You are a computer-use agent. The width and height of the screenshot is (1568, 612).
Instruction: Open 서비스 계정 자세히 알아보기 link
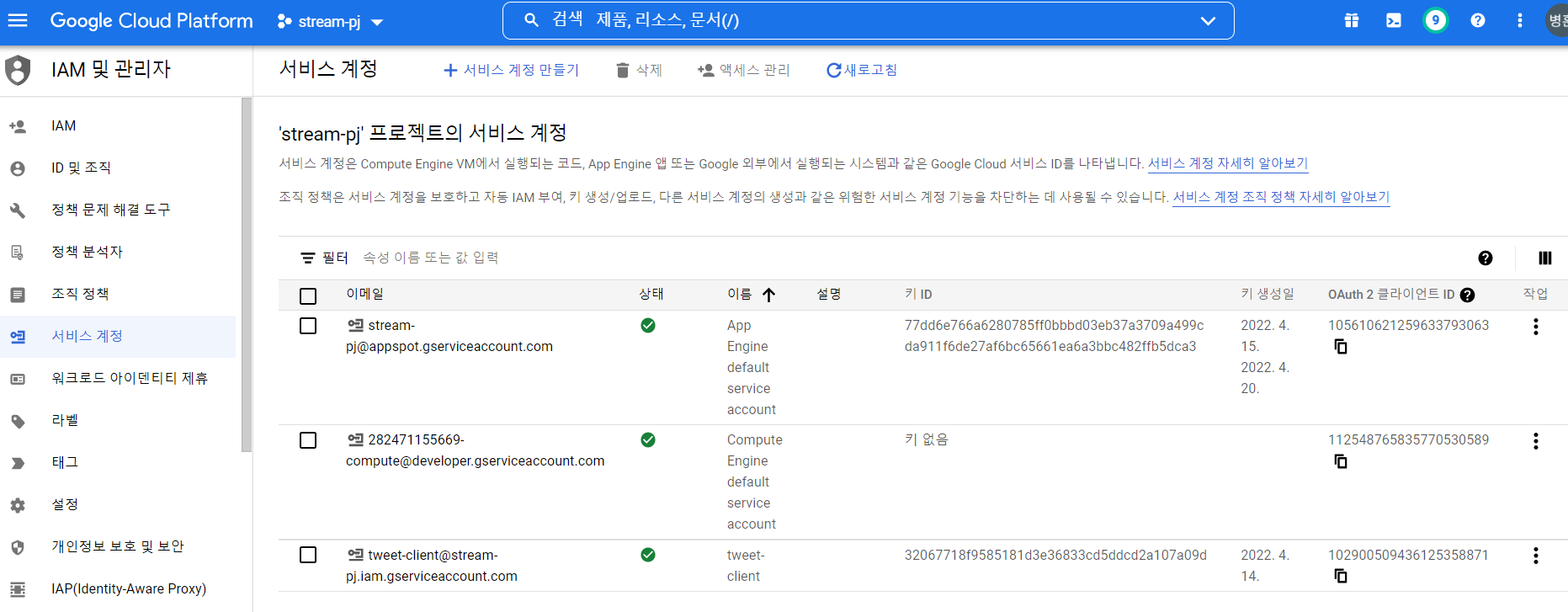[1228, 163]
